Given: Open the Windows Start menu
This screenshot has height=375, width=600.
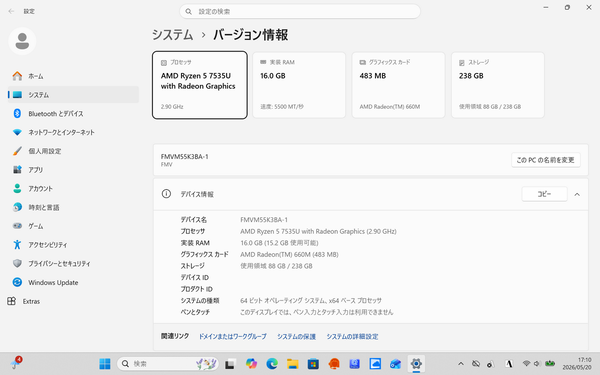Looking at the screenshot, I should point(104,364).
